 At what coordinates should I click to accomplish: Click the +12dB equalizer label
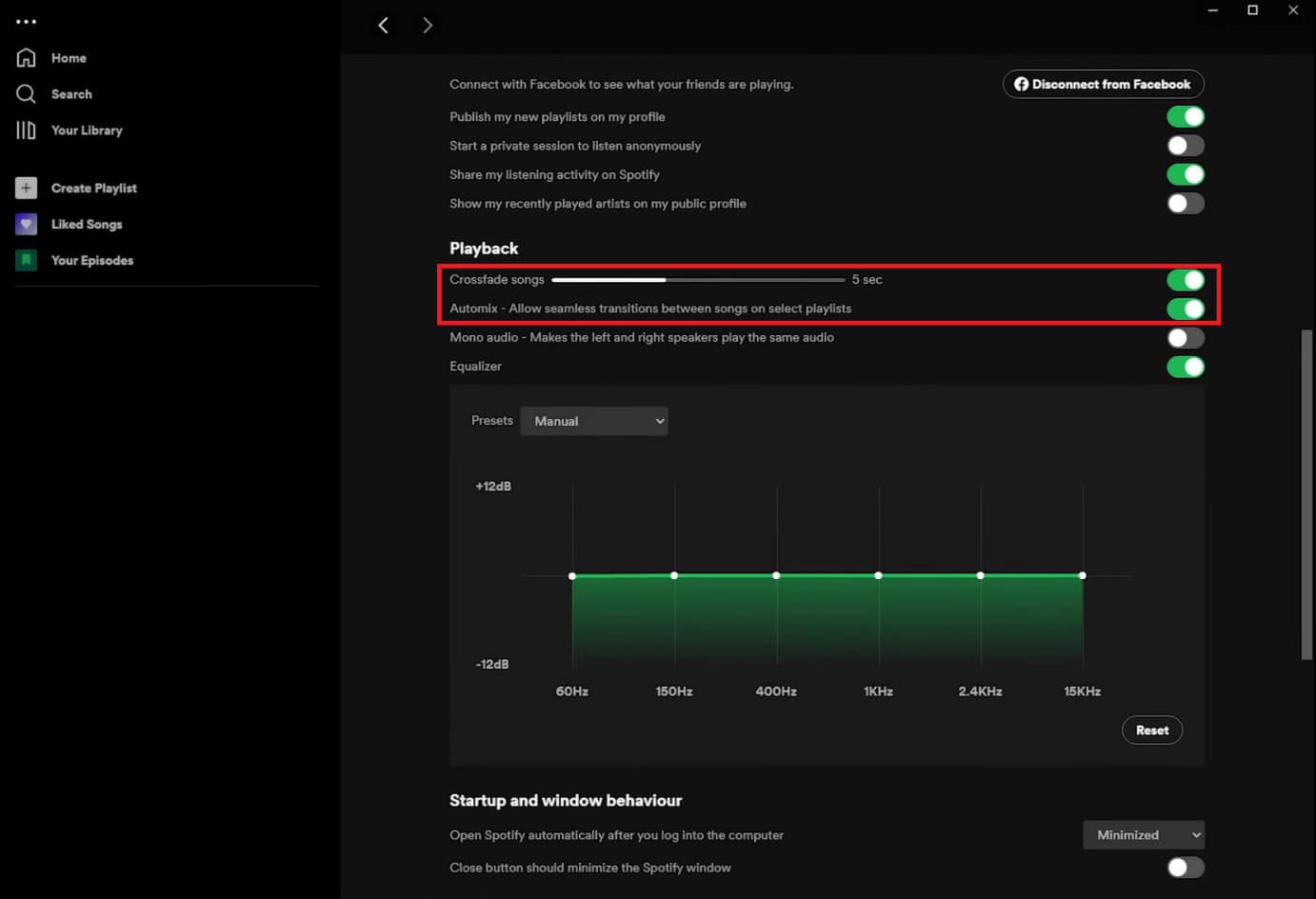tap(493, 486)
